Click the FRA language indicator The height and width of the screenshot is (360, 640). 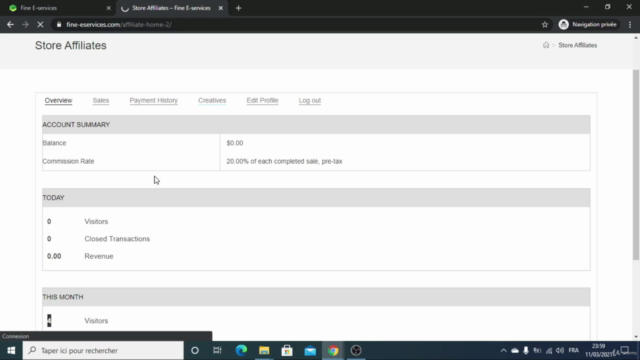tap(573, 351)
